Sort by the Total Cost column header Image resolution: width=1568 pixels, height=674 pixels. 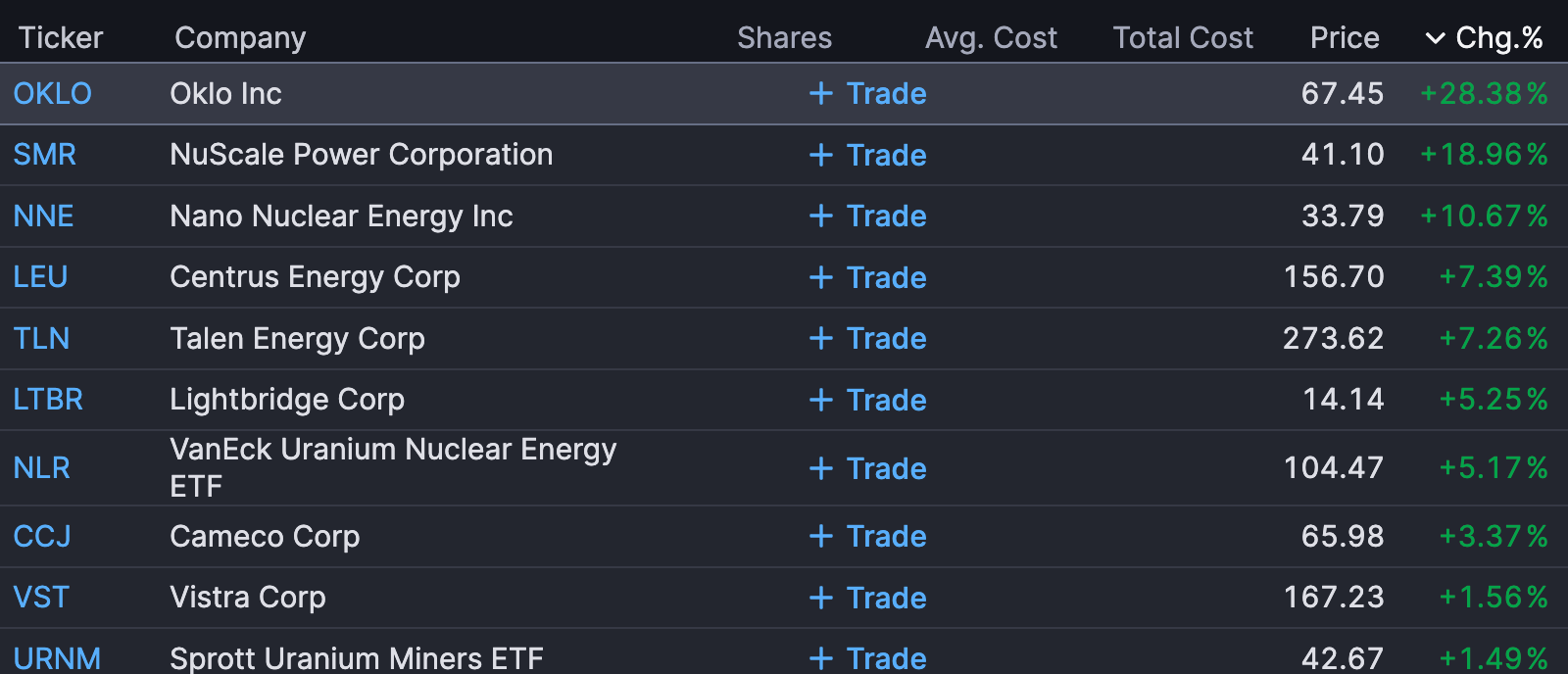[x=1183, y=37]
